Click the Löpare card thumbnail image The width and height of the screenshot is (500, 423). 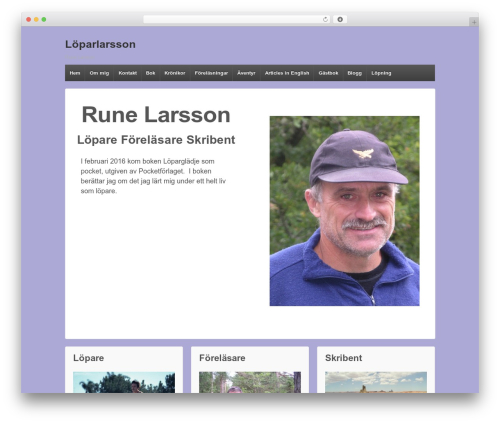coord(124,382)
